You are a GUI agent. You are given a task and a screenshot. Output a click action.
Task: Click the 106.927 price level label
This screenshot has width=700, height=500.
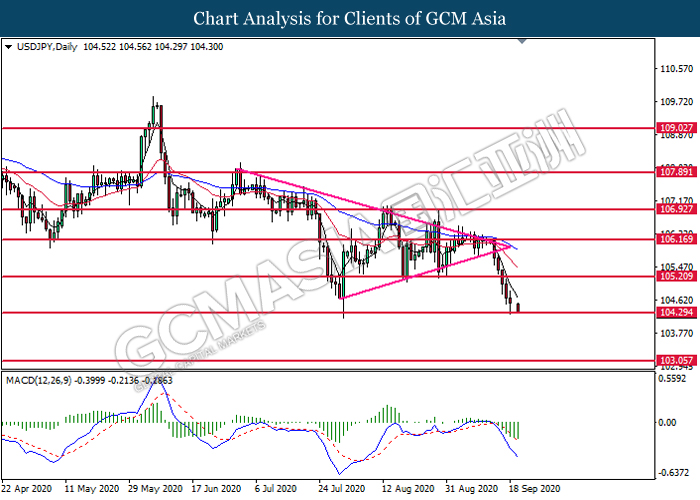point(676,209)
